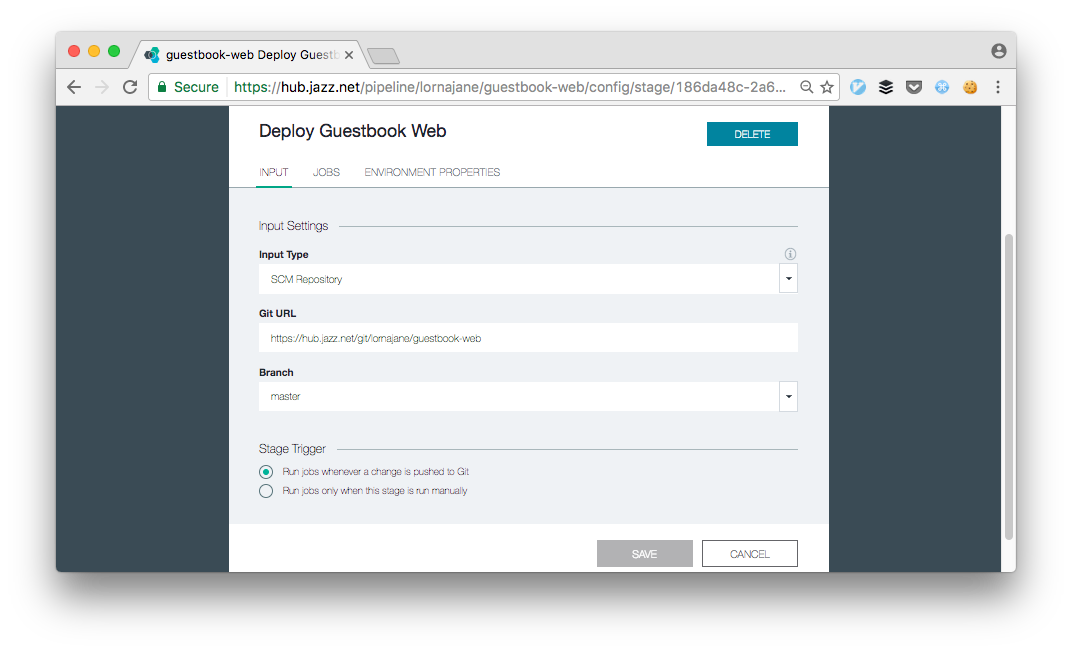Open a new browser tab

click(x=383, y=55)
